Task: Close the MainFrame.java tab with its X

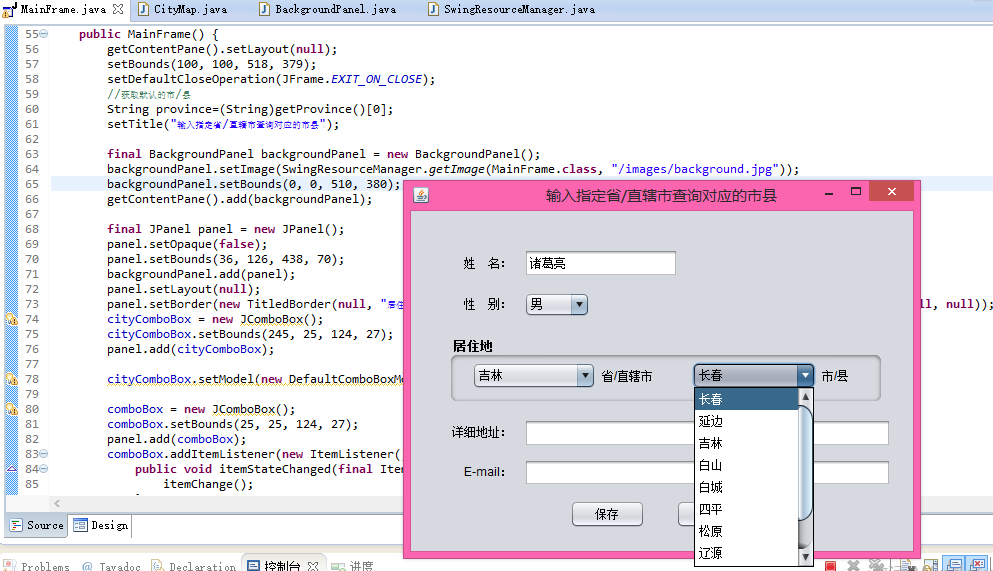Action: click(118, 9)
